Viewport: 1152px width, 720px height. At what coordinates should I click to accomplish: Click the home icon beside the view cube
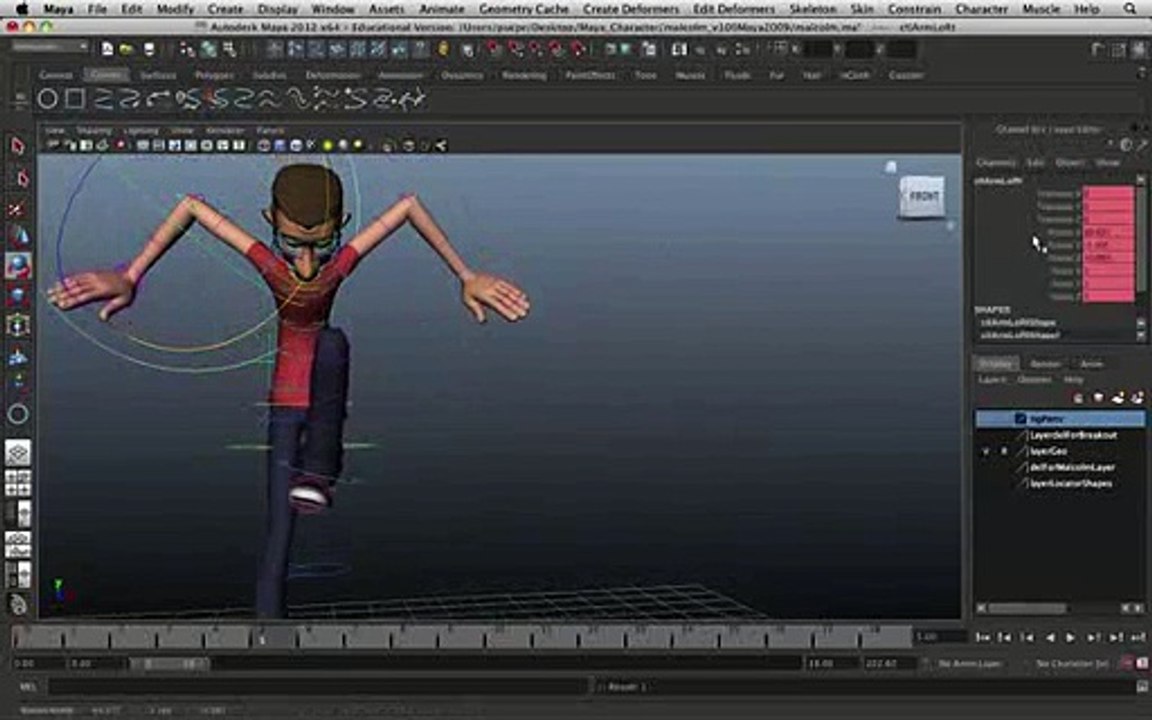point(890,167)
